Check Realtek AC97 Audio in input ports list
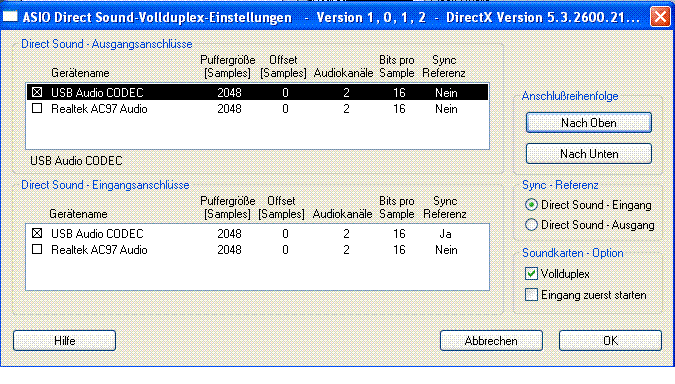 pyautogui.click(x=37, y=249)
